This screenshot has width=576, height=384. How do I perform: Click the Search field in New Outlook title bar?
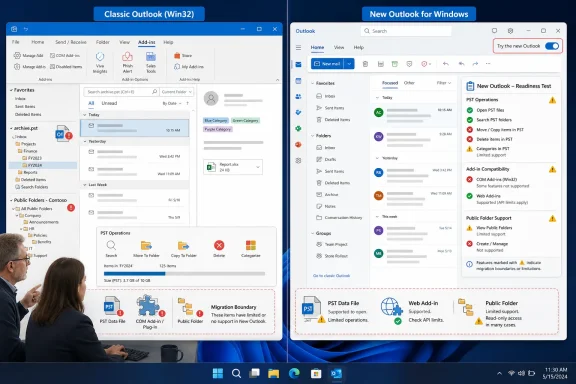[406, 31]
